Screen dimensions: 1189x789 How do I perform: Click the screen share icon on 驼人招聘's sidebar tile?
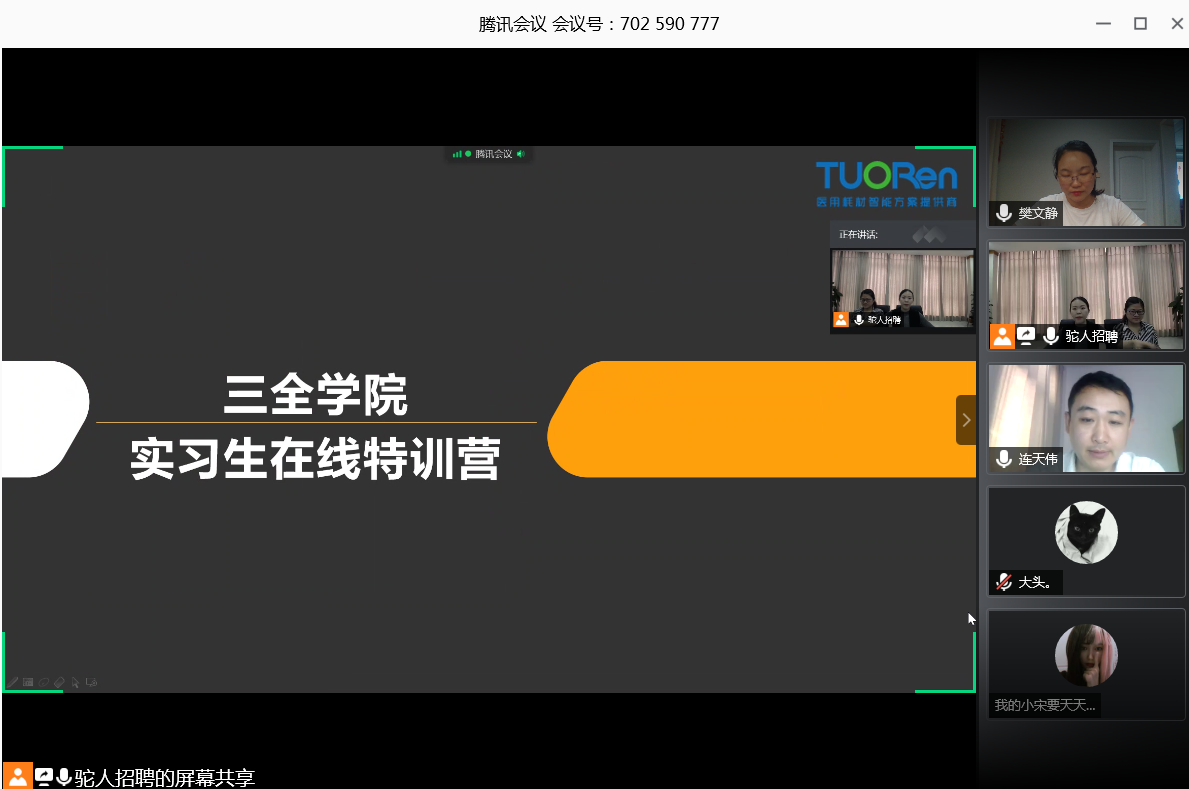[x=1027, y=336]
